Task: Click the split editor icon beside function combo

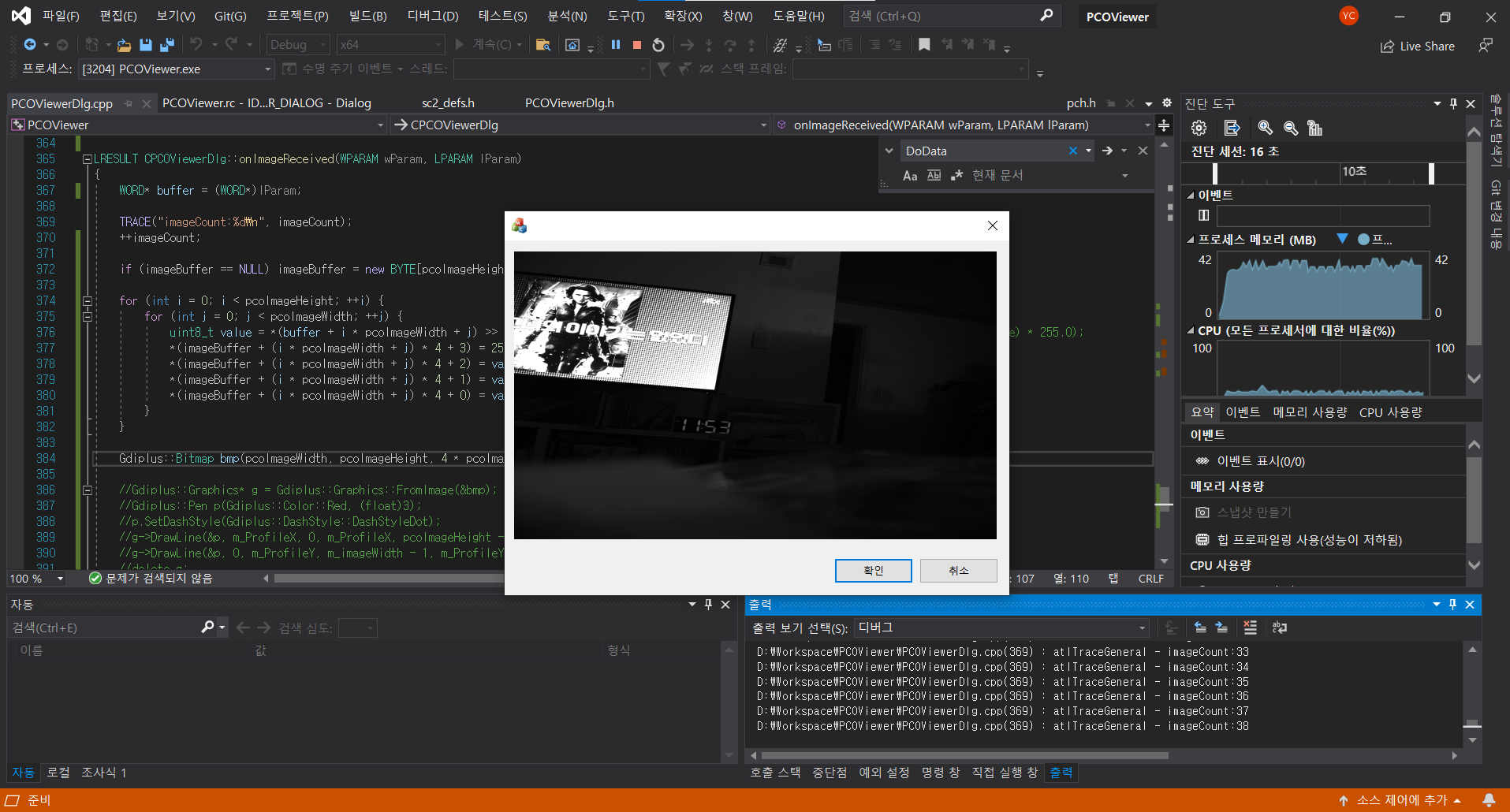Action: pyautogui.click(x=1164, y=125)
